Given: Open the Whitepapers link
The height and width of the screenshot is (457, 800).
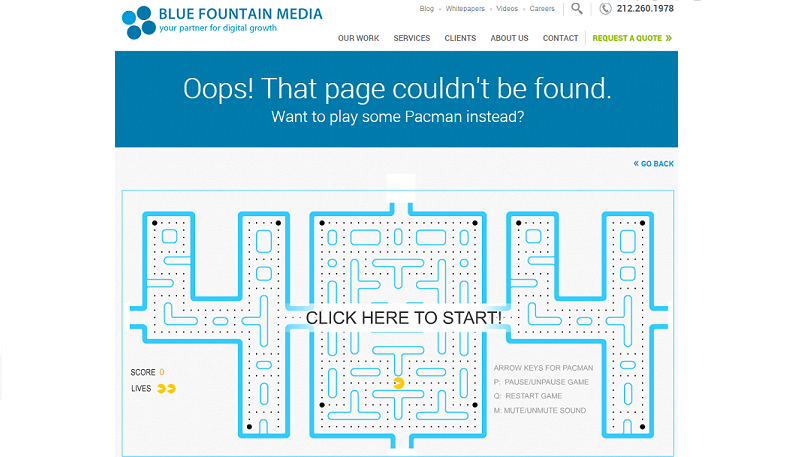Looking at the screenshot, I should tap(465, 9).
